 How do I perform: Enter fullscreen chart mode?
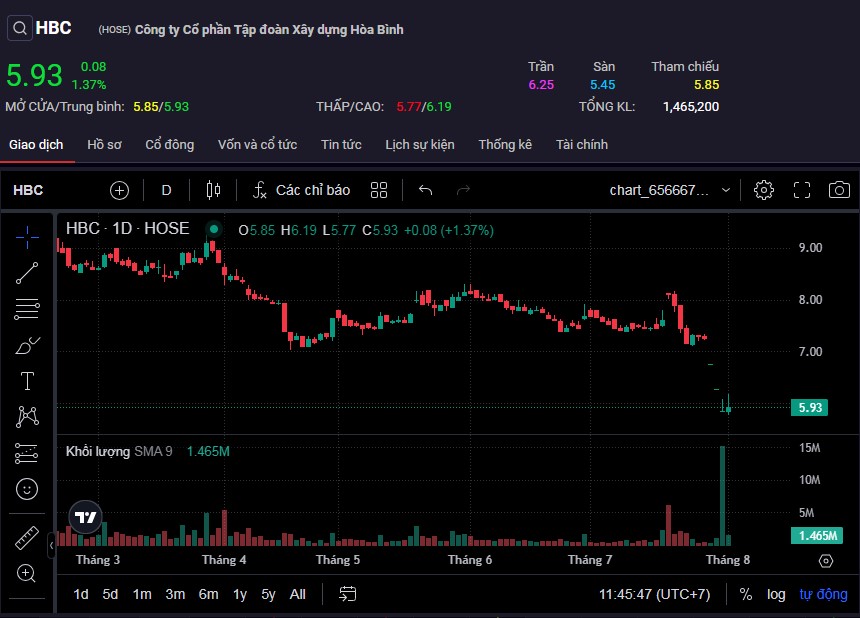point(802,190)
